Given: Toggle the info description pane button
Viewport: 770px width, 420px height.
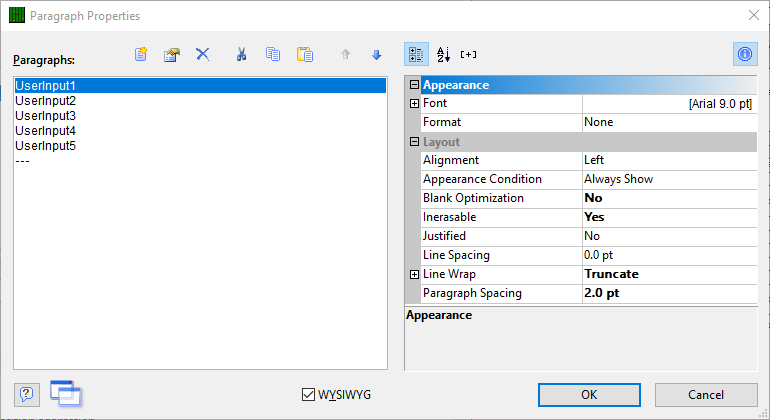Looking at the screenshot, I should pos(745,54).
